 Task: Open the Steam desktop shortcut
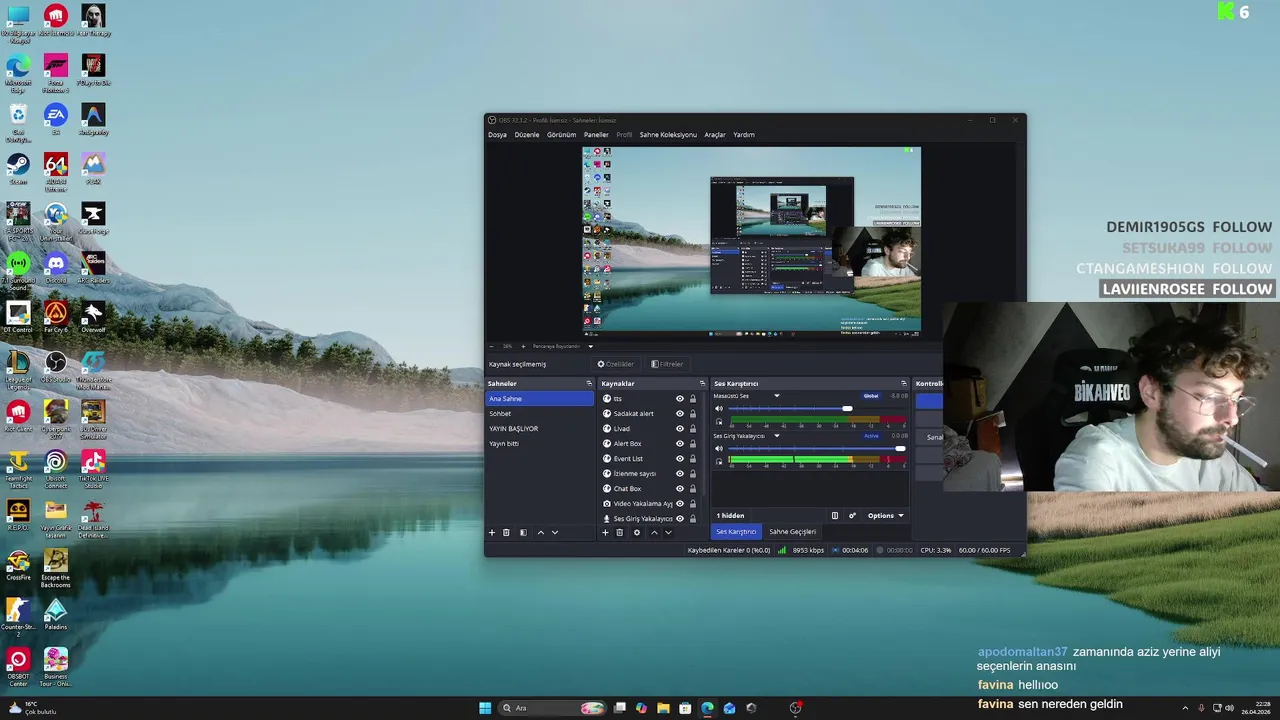pyautogui.click(x=18, y=168)
